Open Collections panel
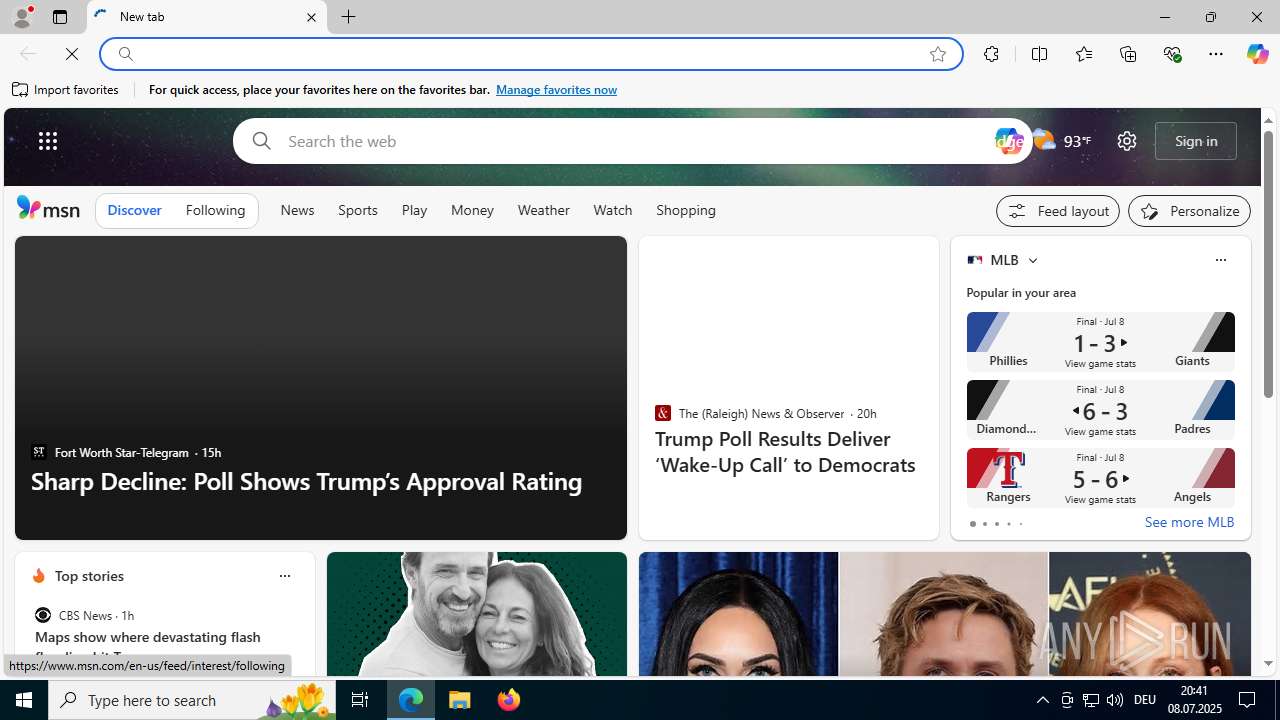 click(x=1128, y=54)
